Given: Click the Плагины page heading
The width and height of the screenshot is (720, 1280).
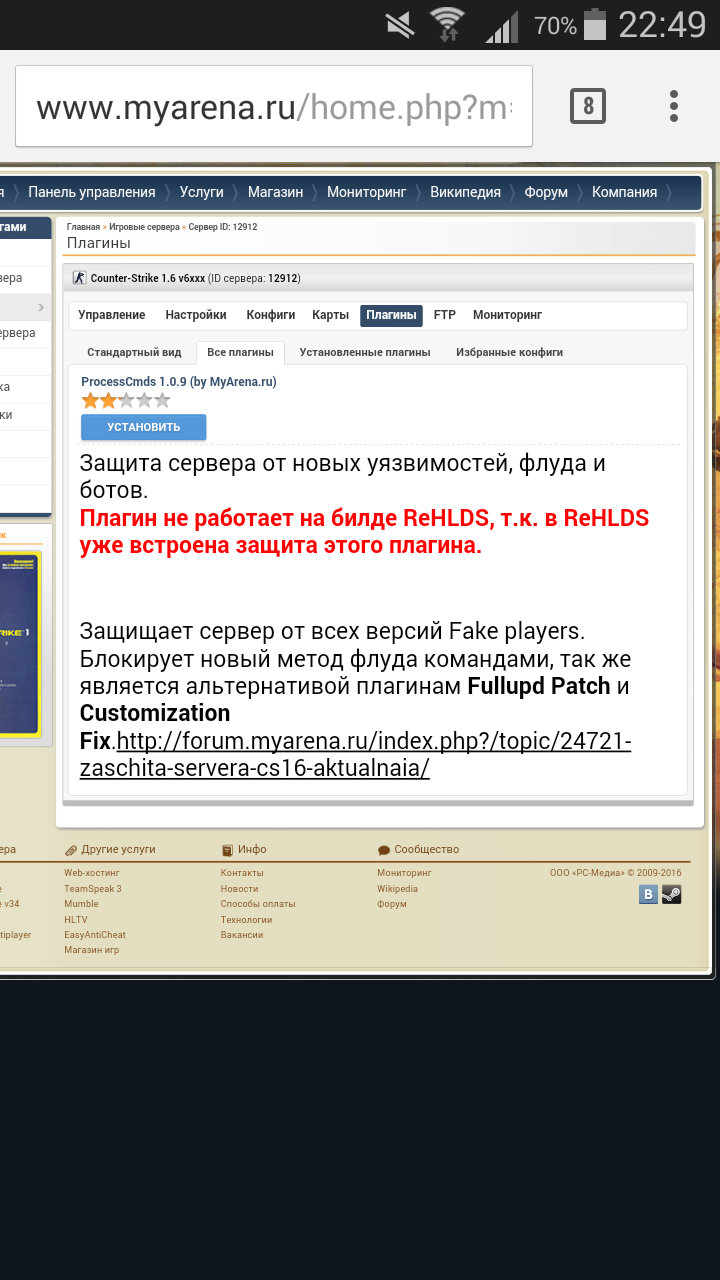Looking at the screenshot, I should point(99,244).
